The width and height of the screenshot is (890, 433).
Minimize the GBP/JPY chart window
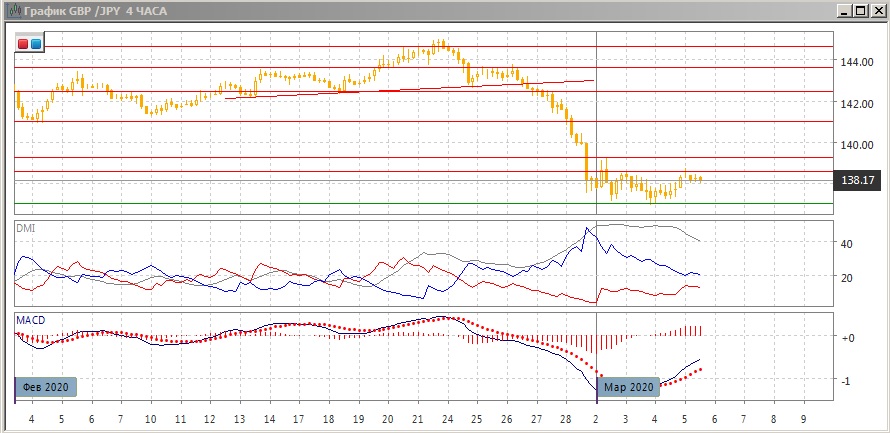click(x=844, y=11)
